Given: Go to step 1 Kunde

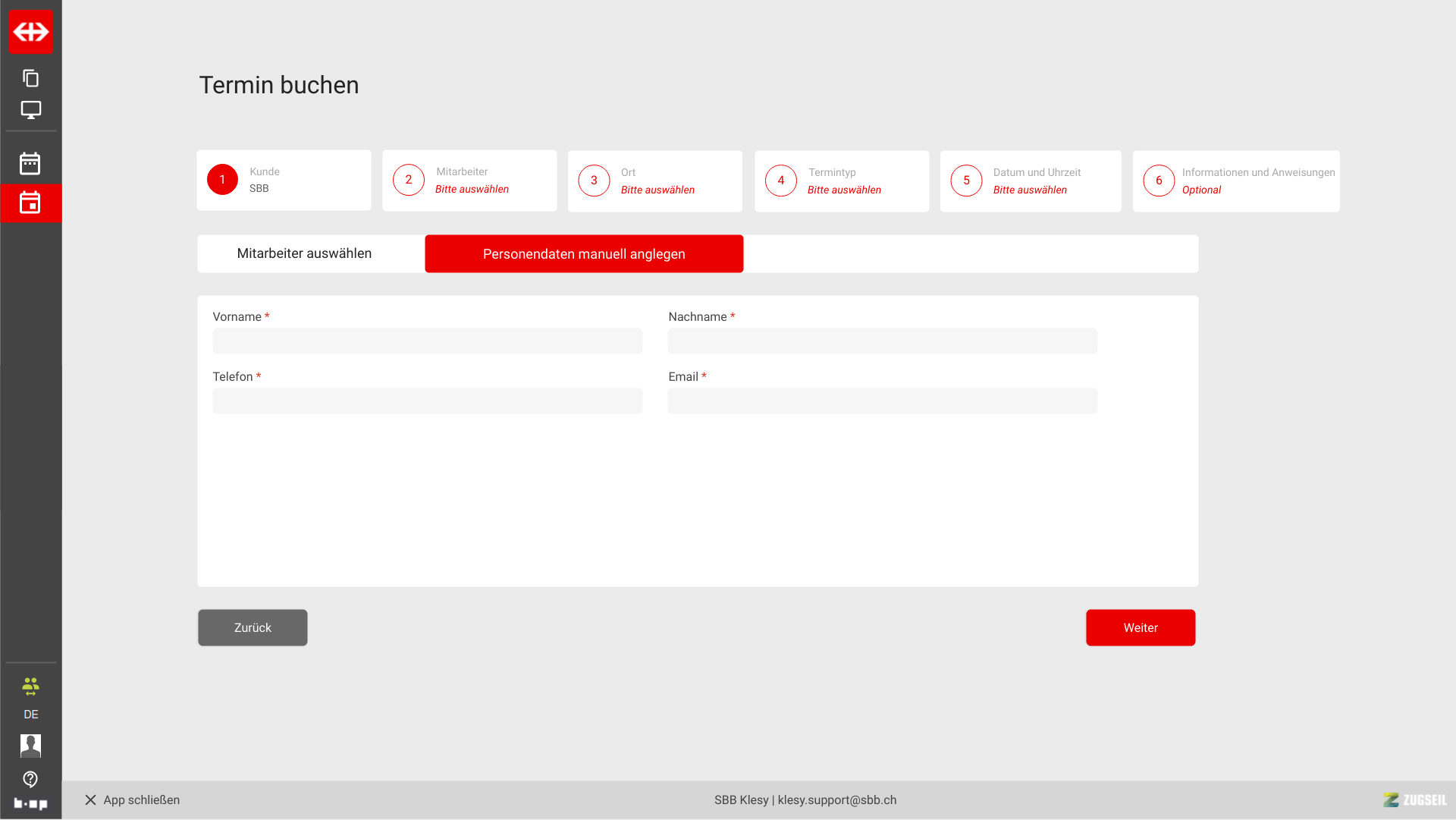Looking at the screenshot, I should coord(284,181).
